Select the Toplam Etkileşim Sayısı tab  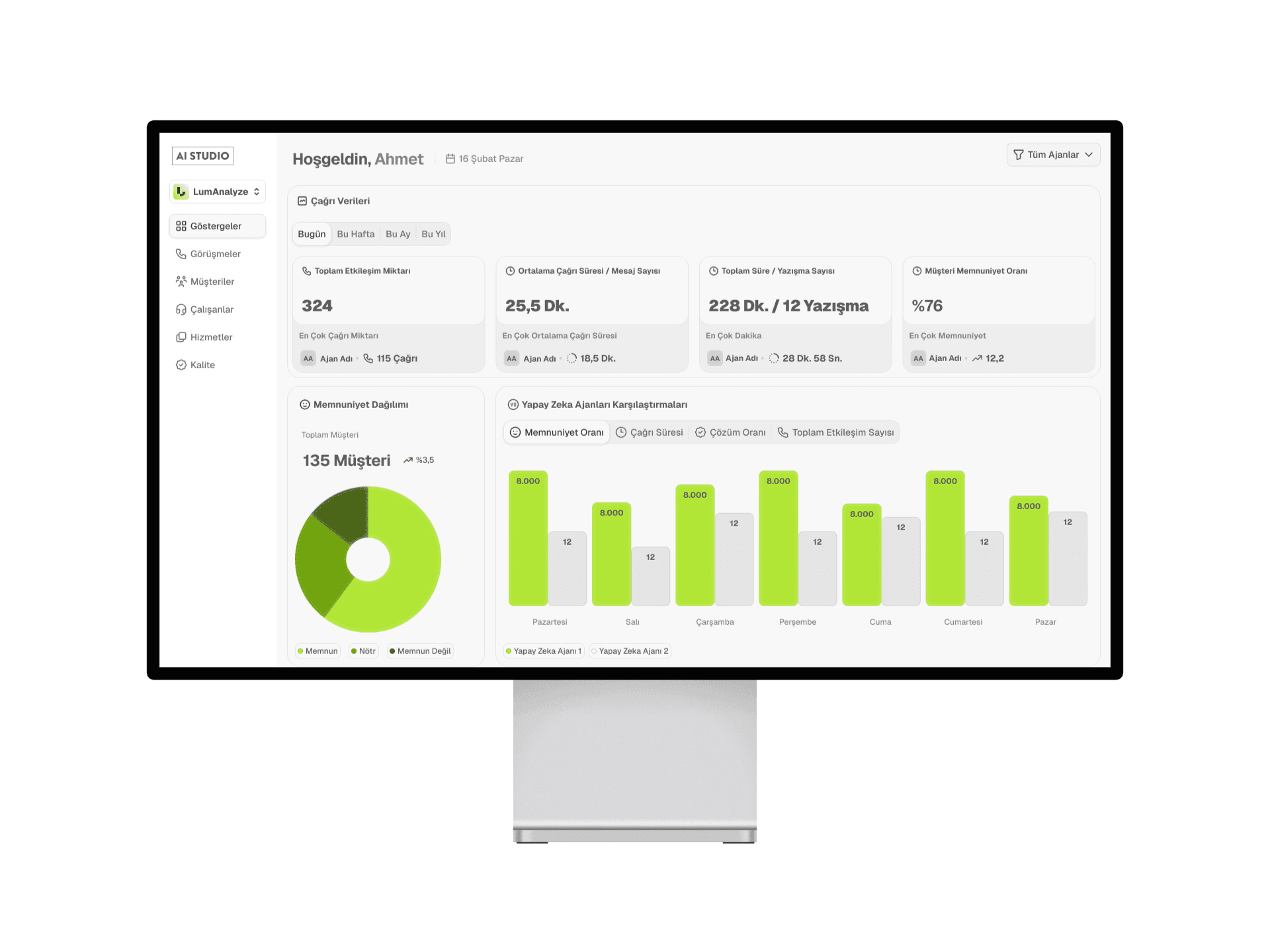click(x=835, y=432)
